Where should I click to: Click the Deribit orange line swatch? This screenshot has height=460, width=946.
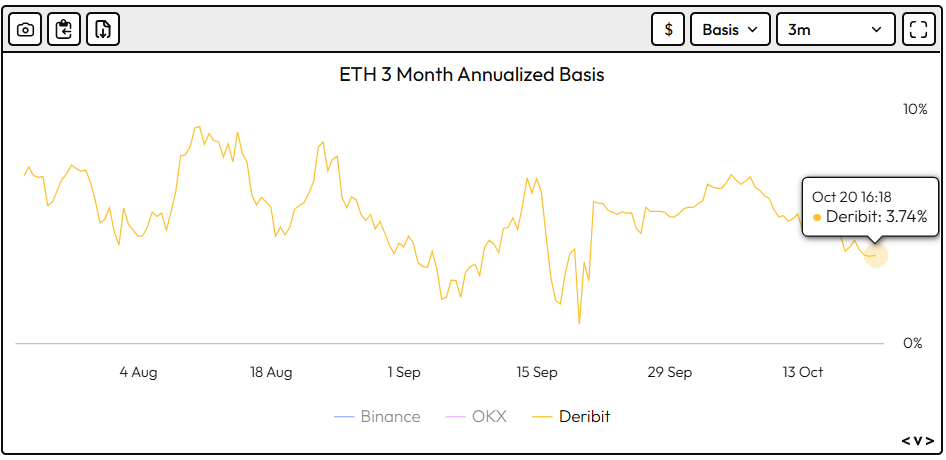[x=541, y=416]
